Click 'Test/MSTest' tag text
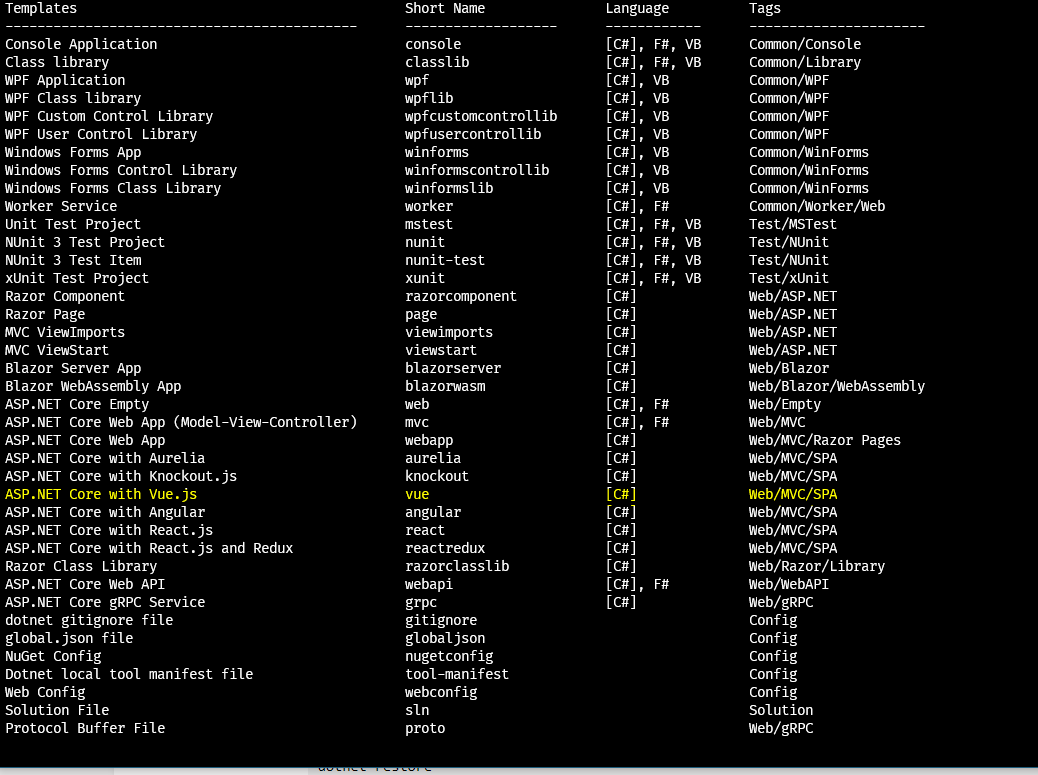Viewport: 1038px width, 775px height. [793, 224]
